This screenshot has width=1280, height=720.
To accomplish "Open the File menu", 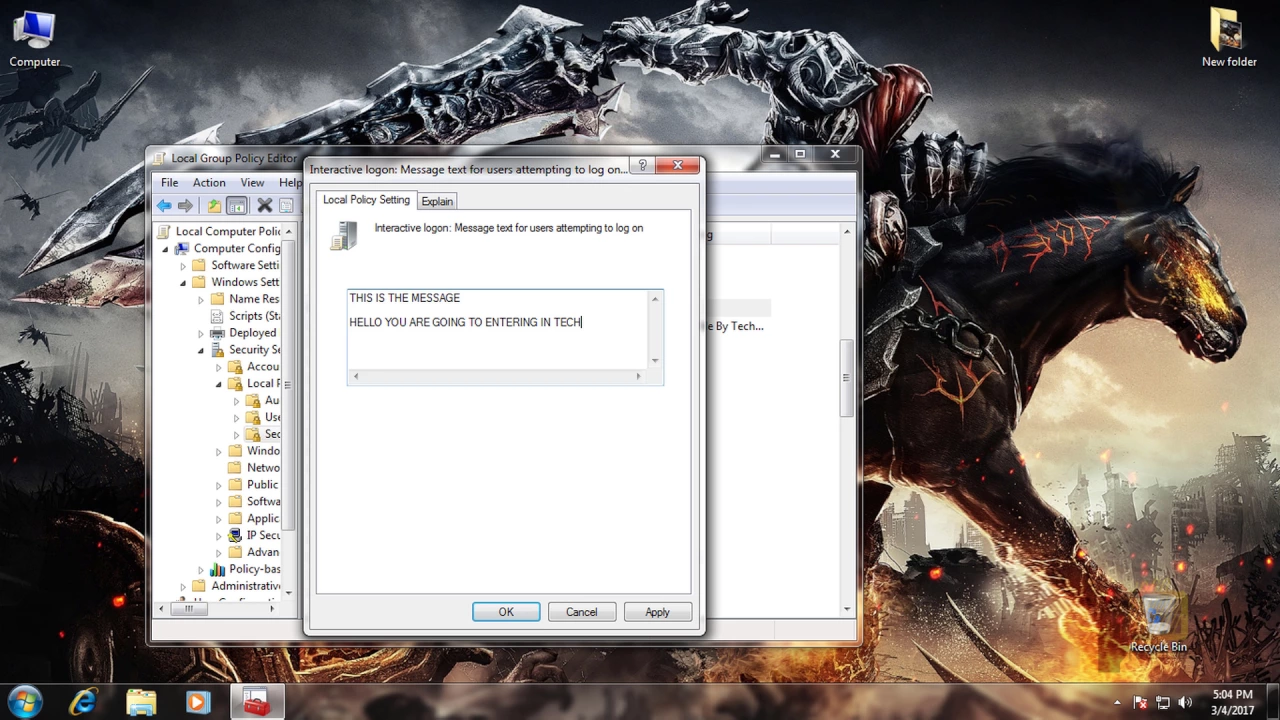I will (x=170, y=183).
